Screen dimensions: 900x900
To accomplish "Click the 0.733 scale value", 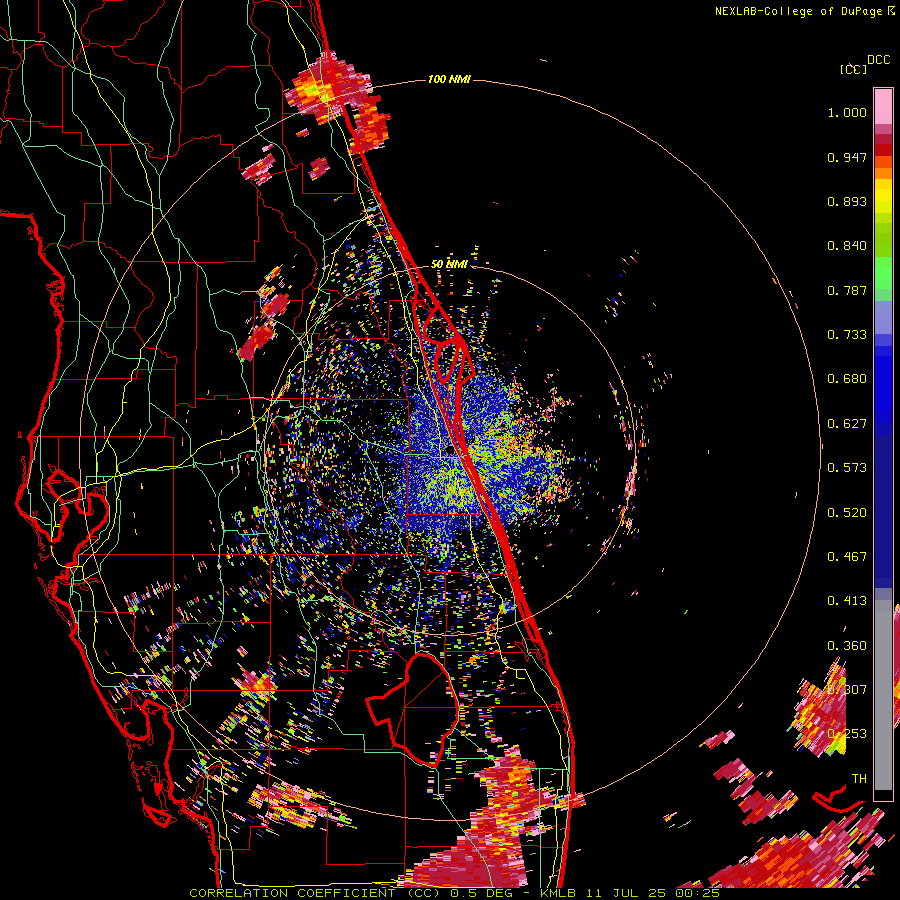I will (x=847, y=335).
